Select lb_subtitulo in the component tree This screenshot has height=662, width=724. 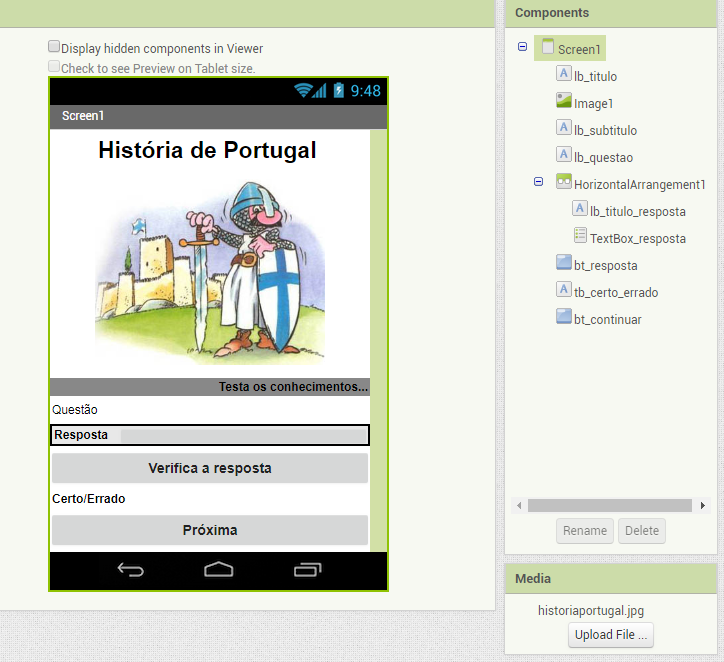[x=605, y=130]
